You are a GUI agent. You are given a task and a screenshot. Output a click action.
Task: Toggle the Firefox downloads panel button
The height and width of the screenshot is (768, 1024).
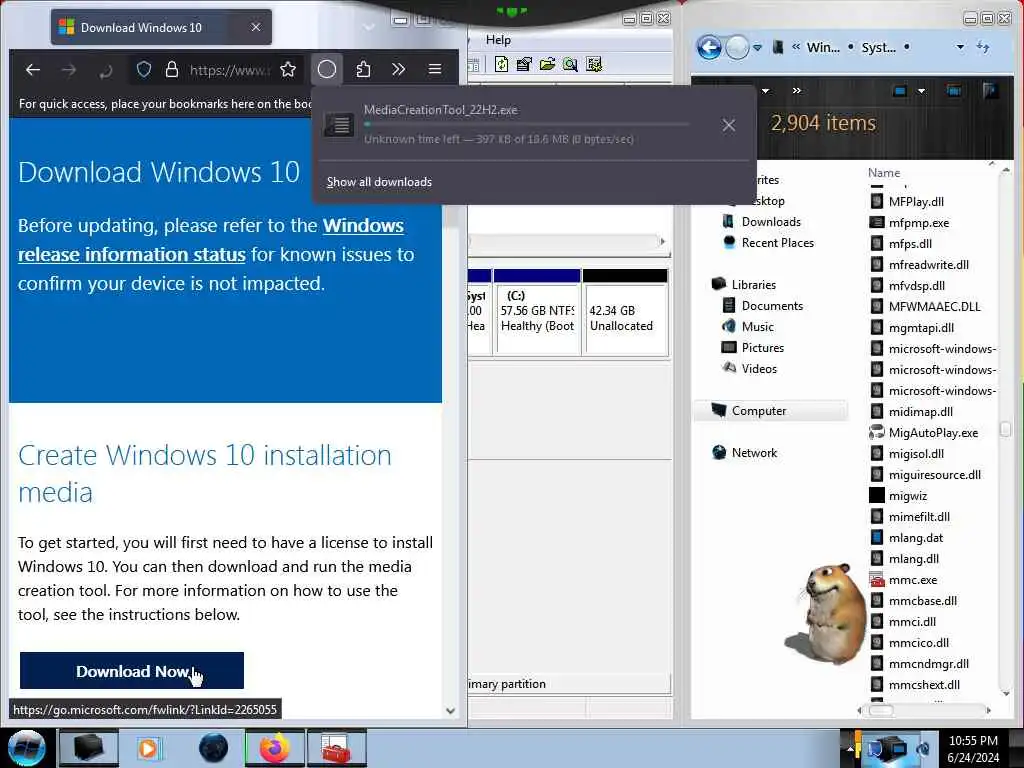[327, 69]
